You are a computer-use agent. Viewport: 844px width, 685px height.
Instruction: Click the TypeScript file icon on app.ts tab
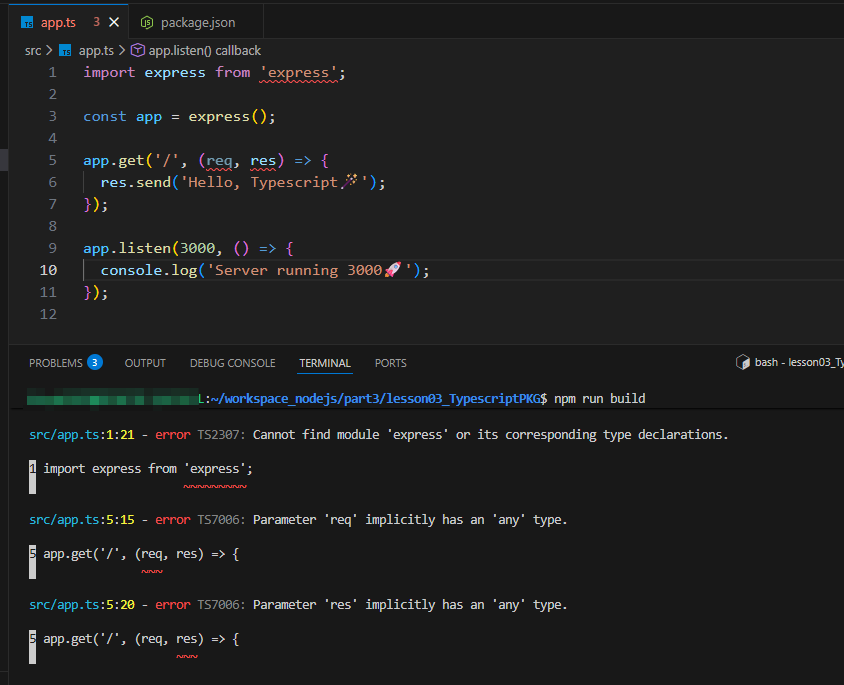click(27, 23)
